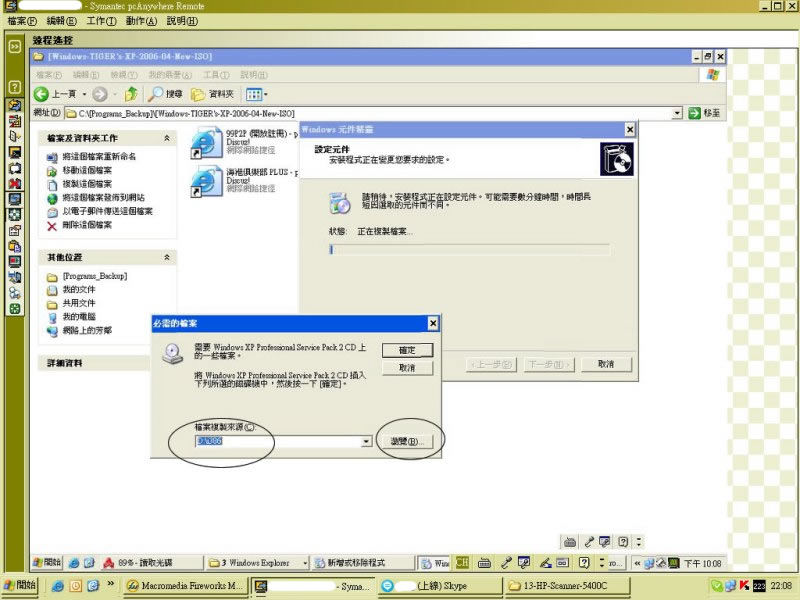Click the wizard file copy progress bar
The image size is (800, 600).
pyautogui.click(x=469, y=249)
